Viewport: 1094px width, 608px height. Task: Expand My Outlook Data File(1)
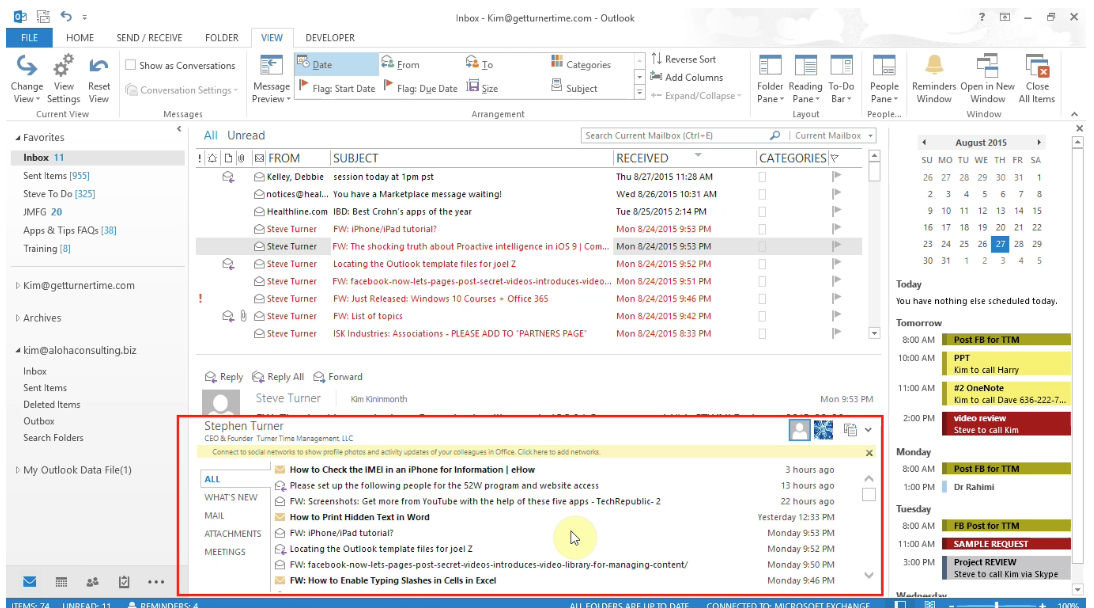point(17,470)
